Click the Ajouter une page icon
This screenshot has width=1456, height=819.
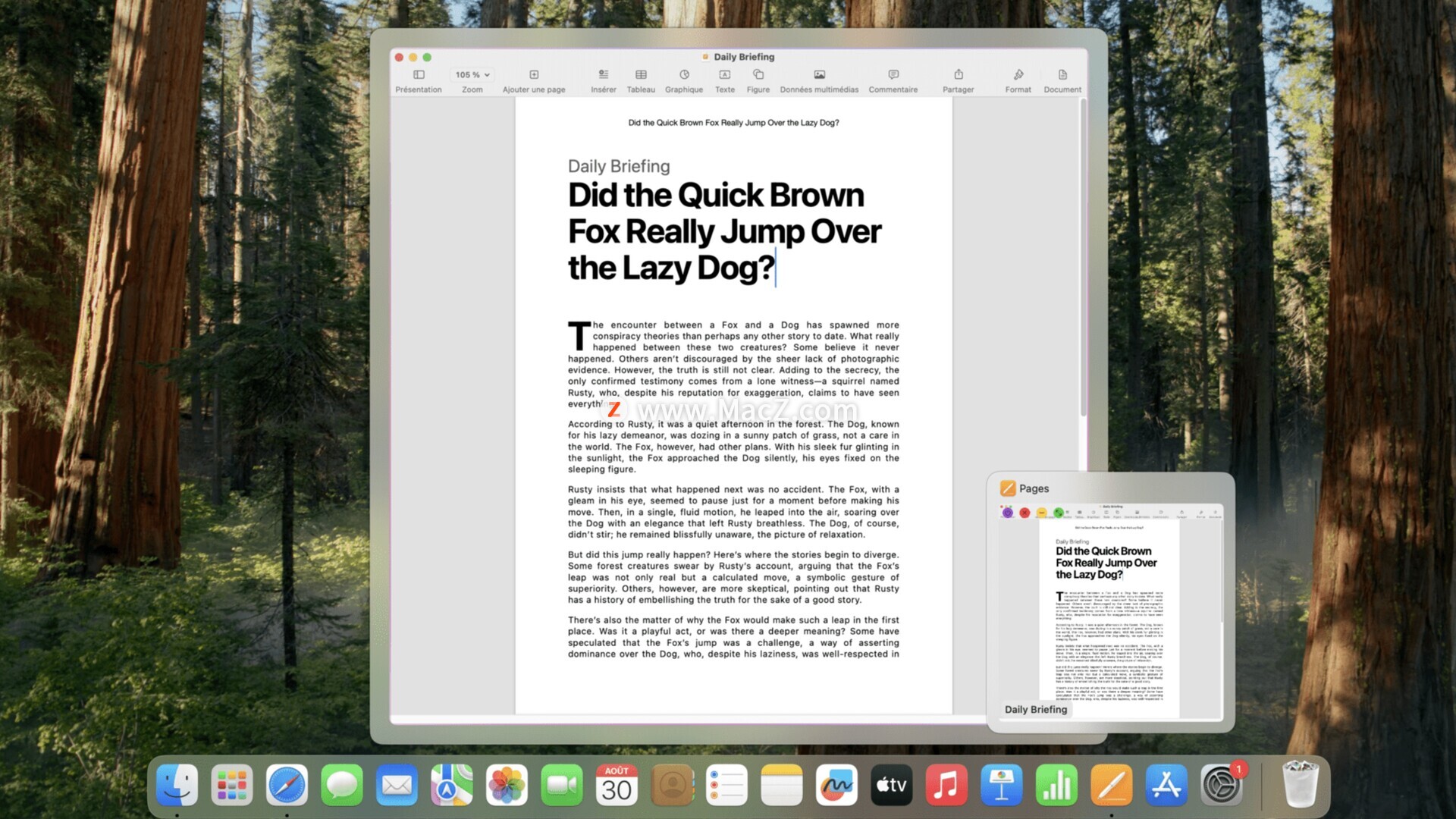pyautogui.click(x=534, y=74)
